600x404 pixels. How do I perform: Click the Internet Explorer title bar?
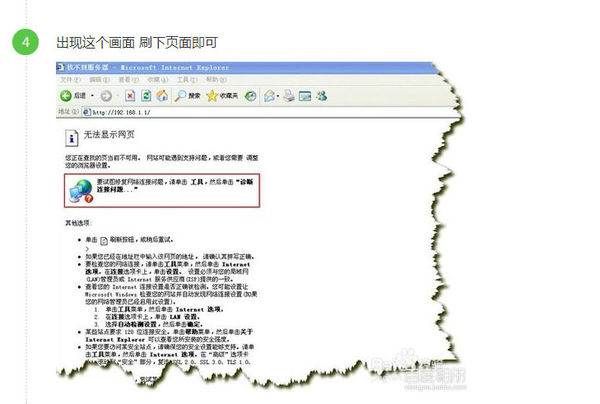[245, 68]
